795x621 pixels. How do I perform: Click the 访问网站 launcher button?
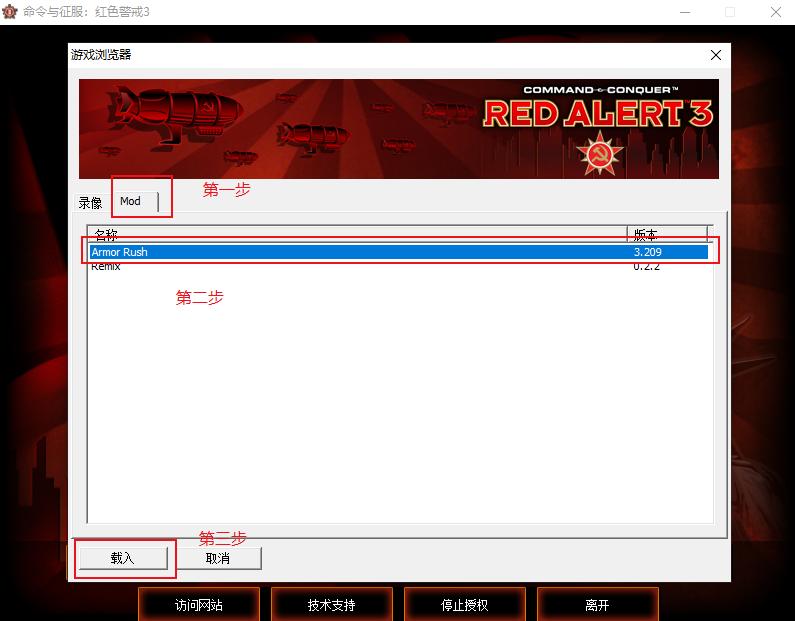[x=199, y=605]
